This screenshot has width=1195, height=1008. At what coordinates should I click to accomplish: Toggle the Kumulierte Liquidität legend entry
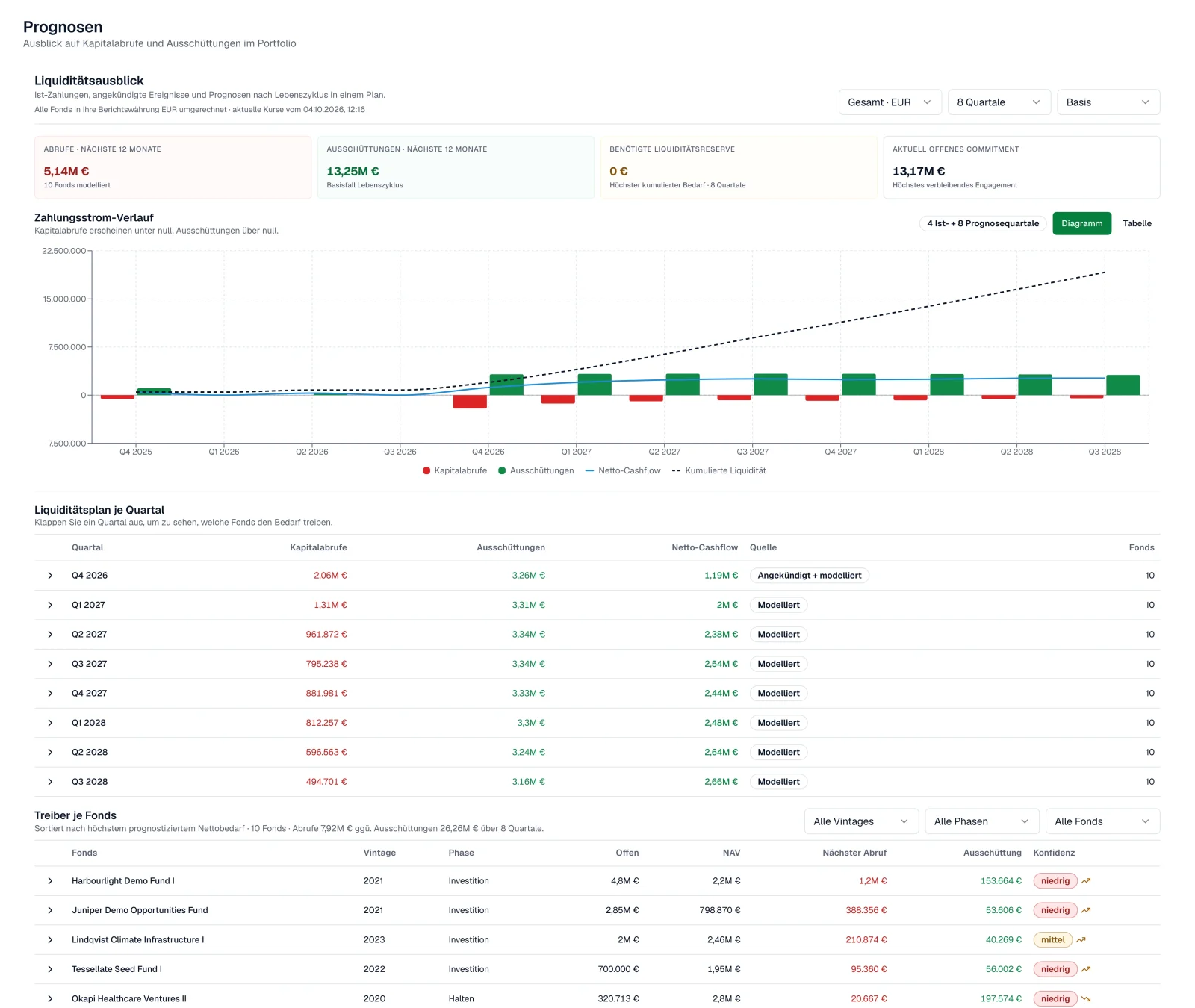click(x=719, y=471)
